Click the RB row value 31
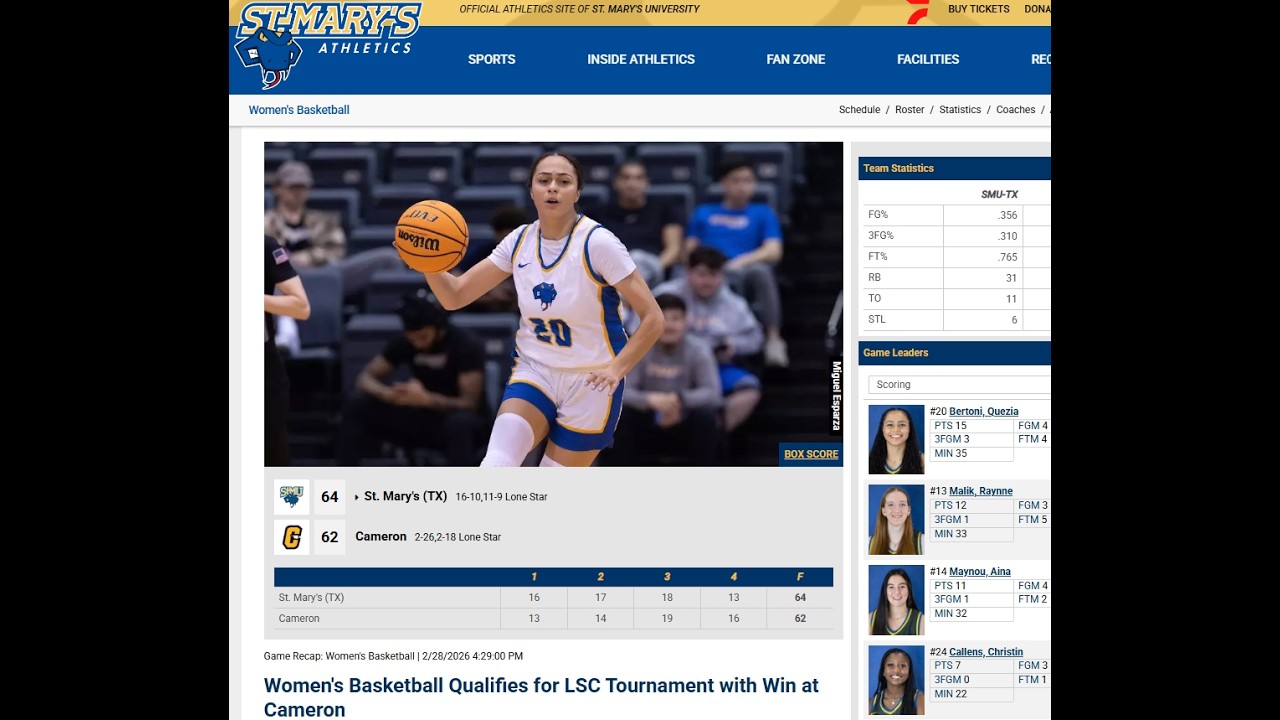 coord(1011,278)
